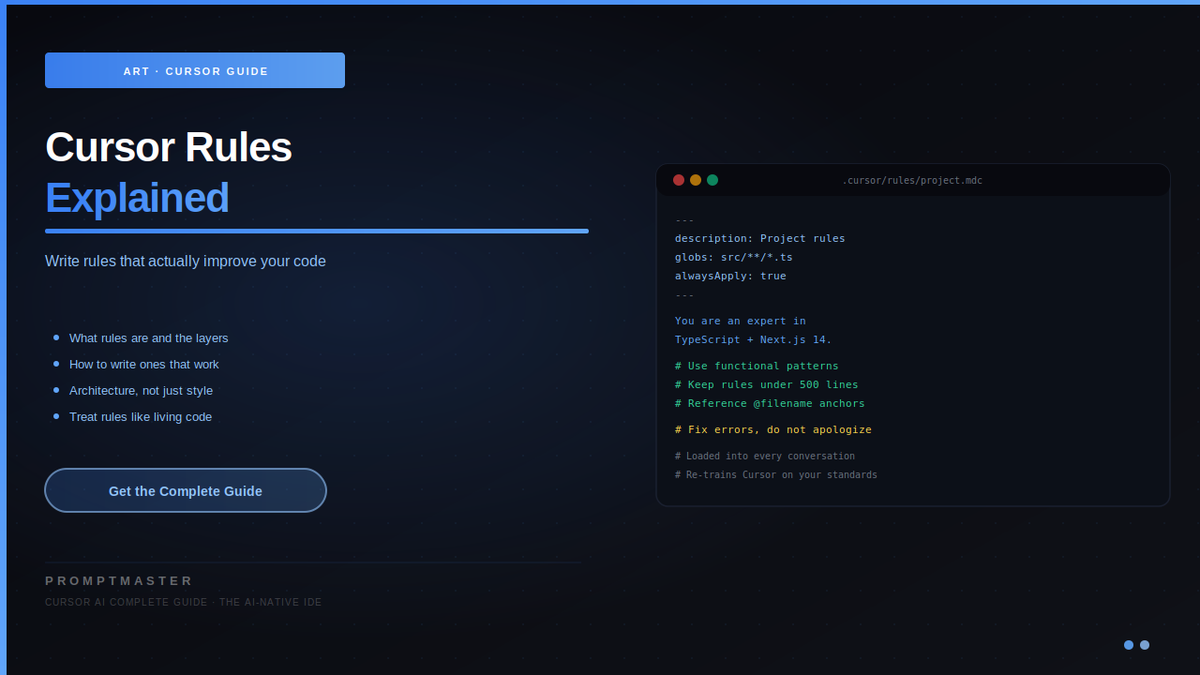Click the 'Cursor Rules' heading
The width and height of the screenshot is (1200, 675).
[x=168, y=148]
